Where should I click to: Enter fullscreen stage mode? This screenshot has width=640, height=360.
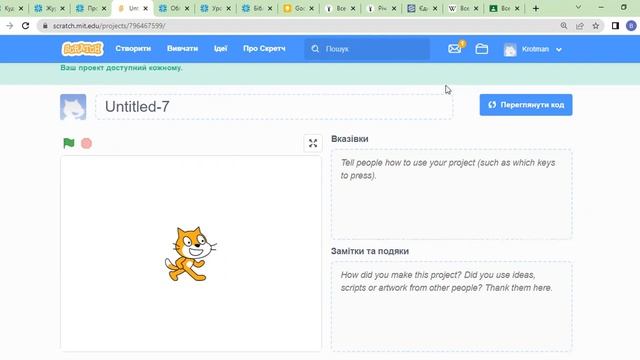coord(313,143)
